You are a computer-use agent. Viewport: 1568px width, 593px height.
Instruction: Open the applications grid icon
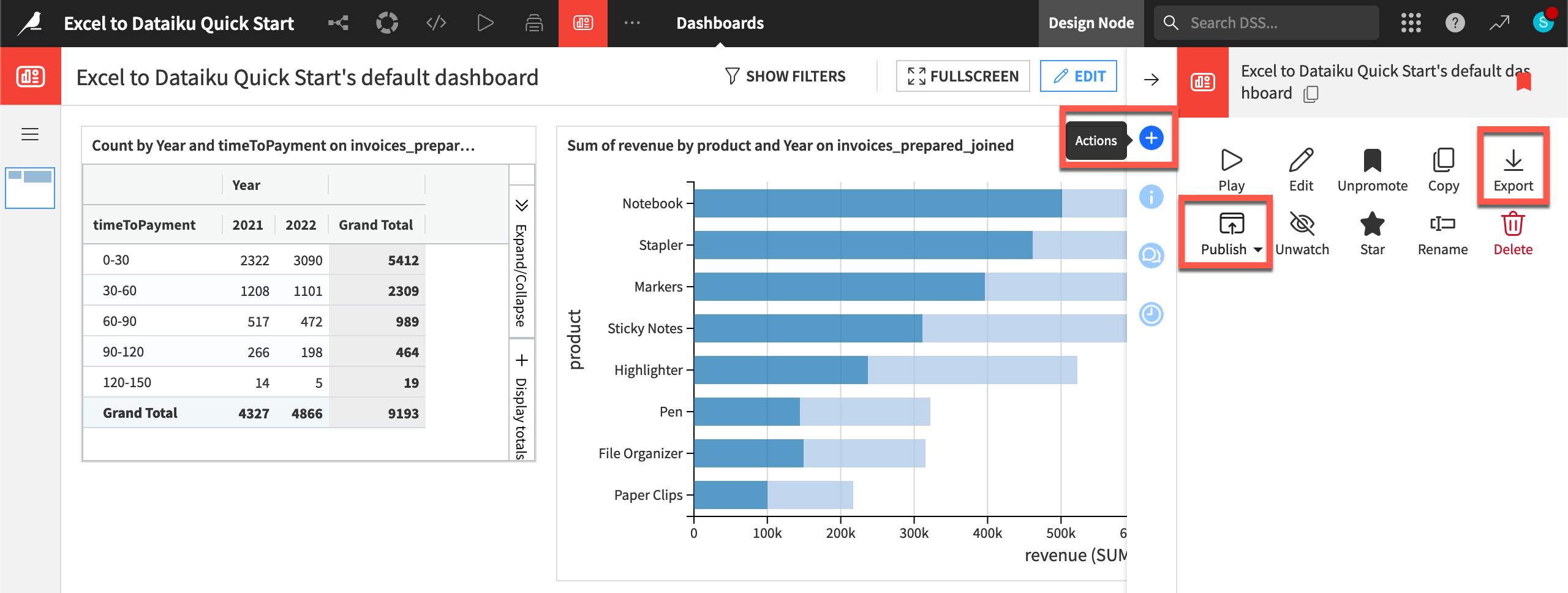tap(1411, 23)
